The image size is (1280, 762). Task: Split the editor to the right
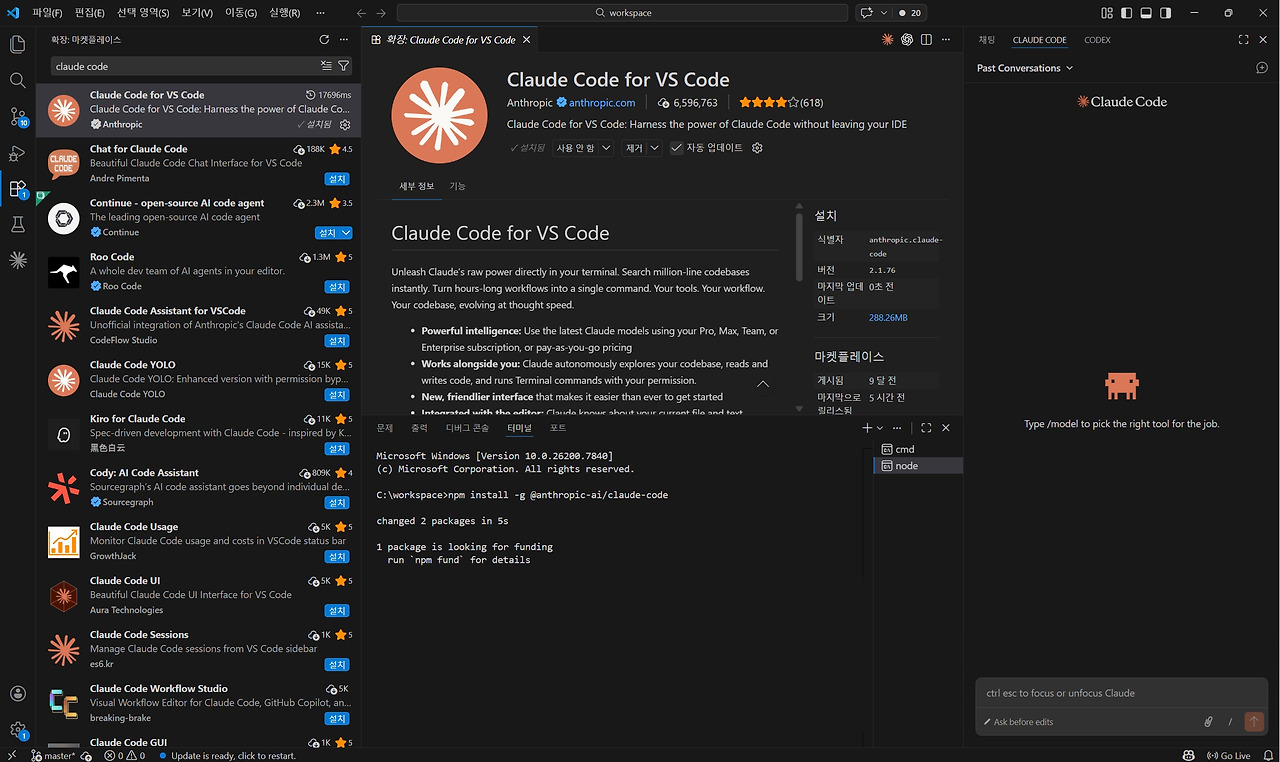pos(926,40)
